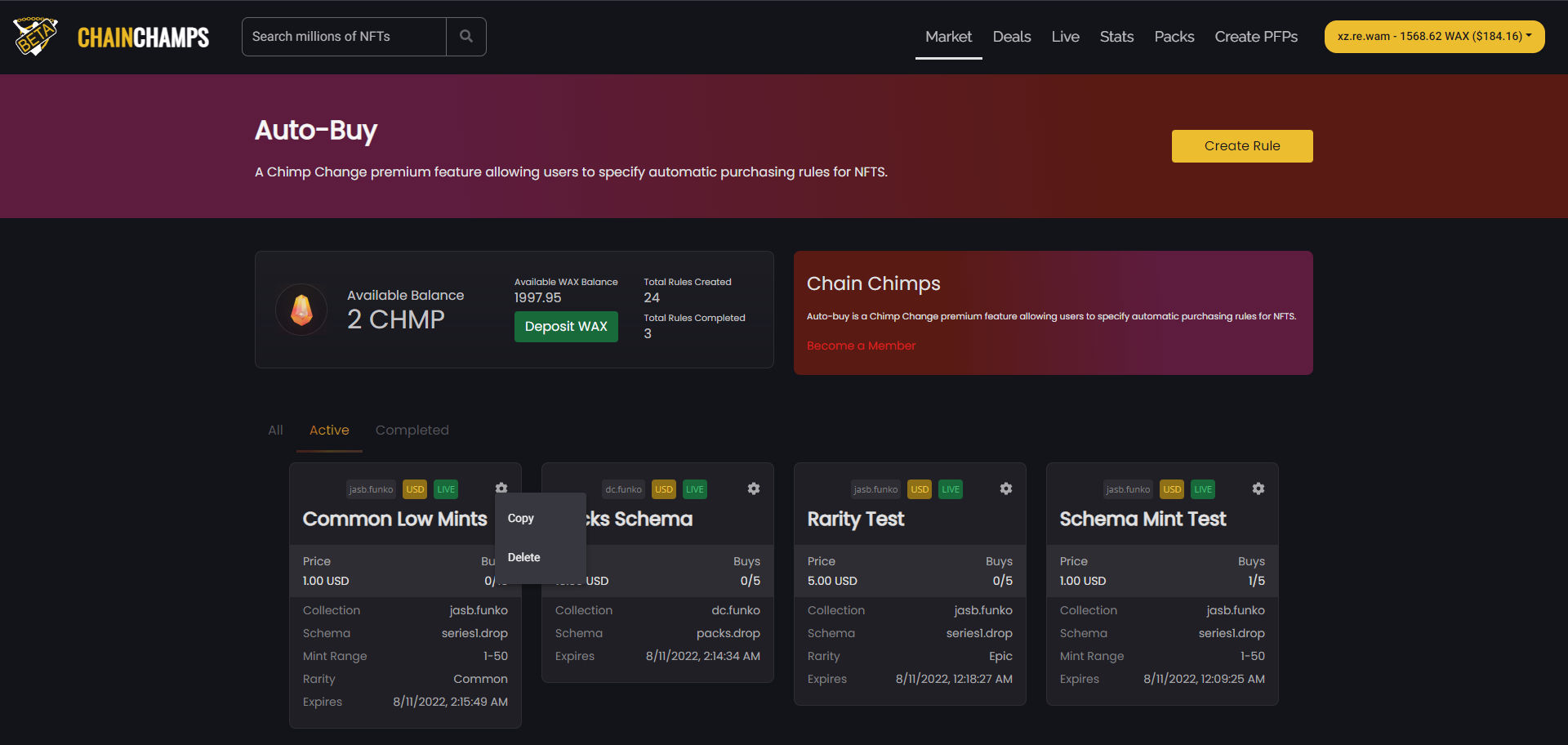Click USD badge on Common Low Mints card

415,489
